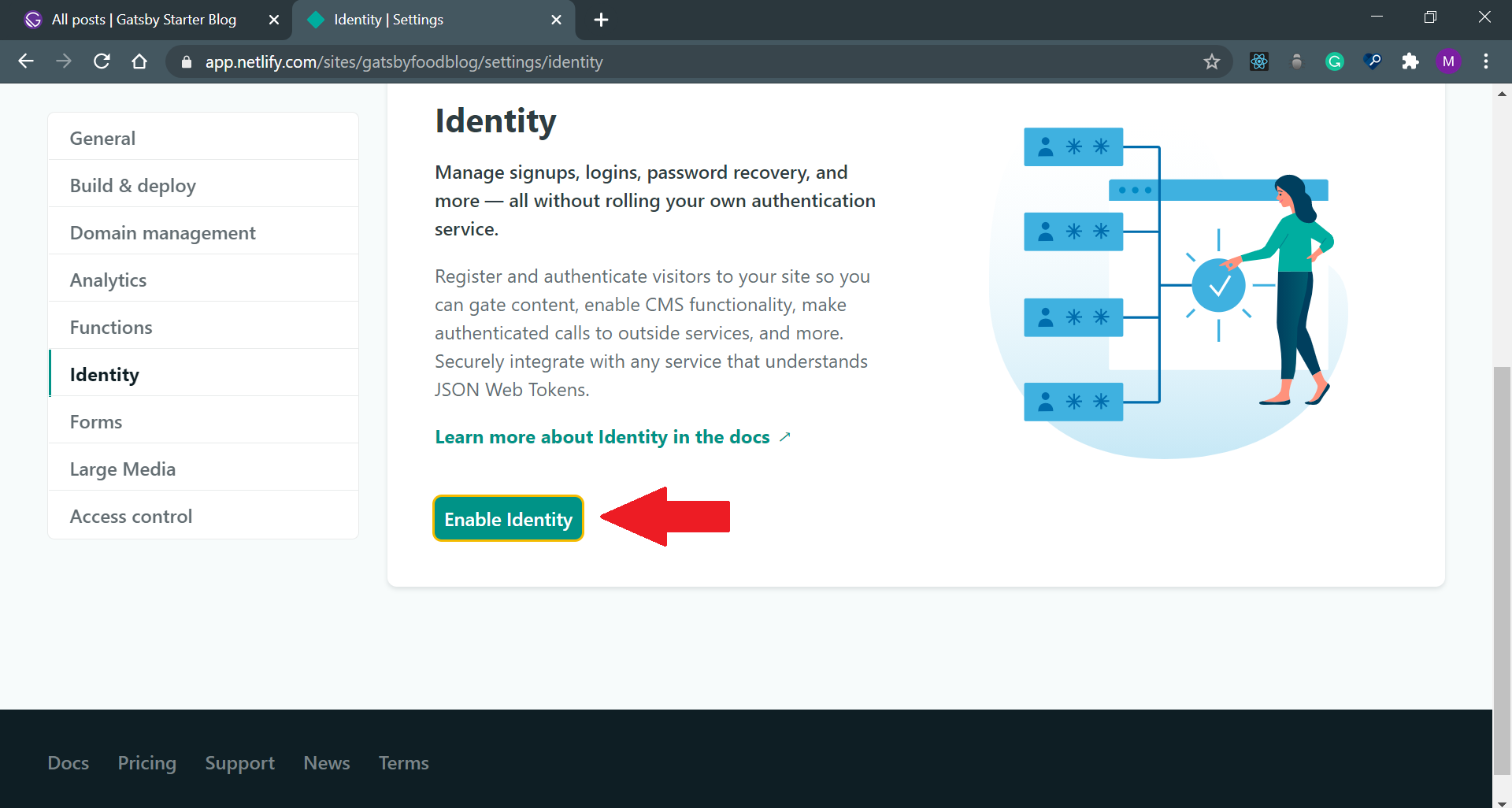
Task: Click the Enable Identity button
Action: click(x=508, y=519)
